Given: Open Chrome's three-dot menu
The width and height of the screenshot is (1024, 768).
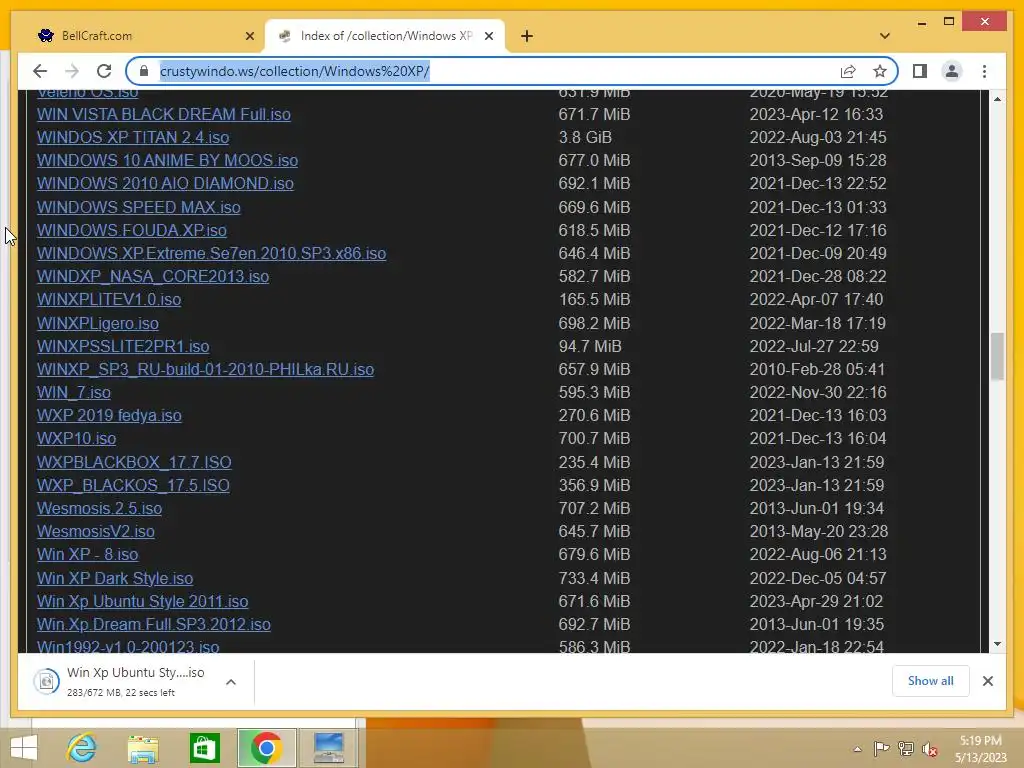Looking at the screenshot, I should 984,71.
